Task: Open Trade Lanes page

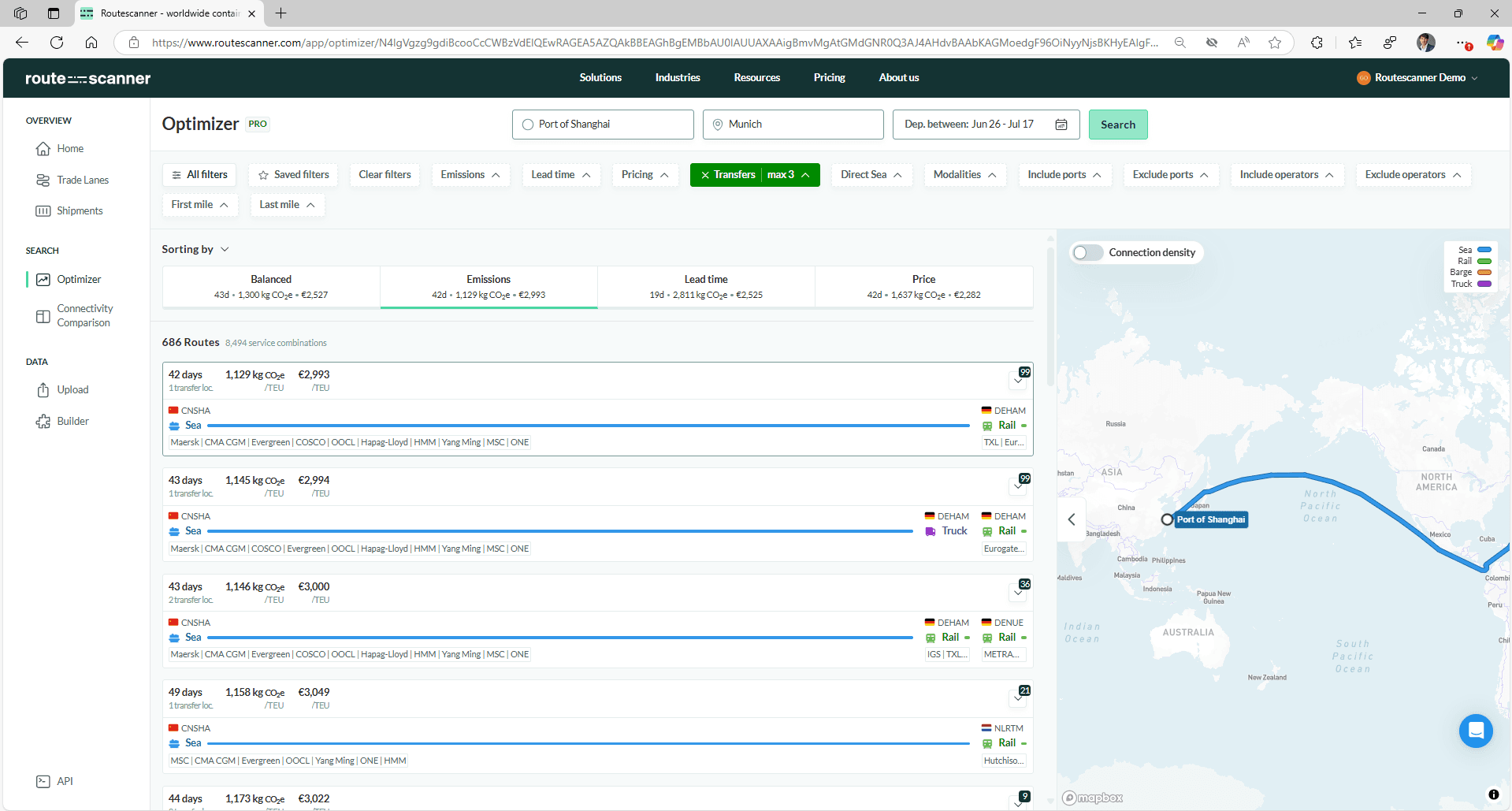Action: [72, 180]
